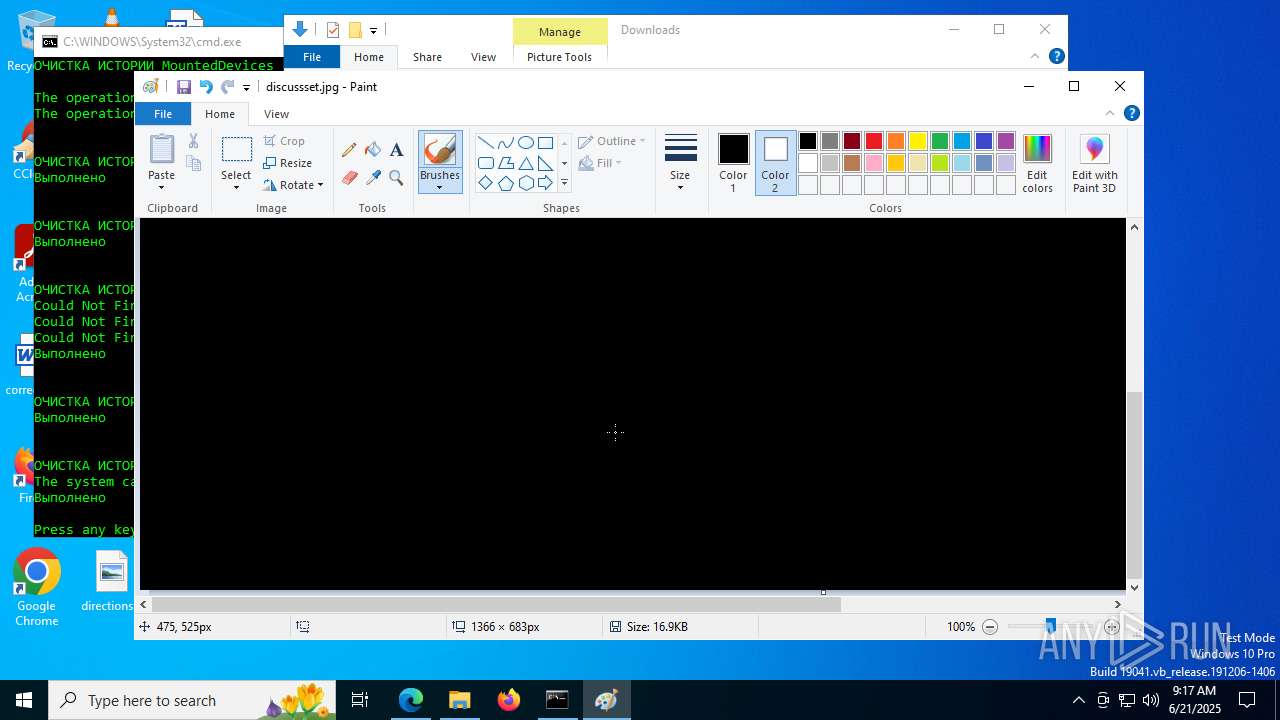Click the Save icon in Paint's title bar
This screenshot has width=1280, height=720.
pyautogui.click(x=184, y=87)
